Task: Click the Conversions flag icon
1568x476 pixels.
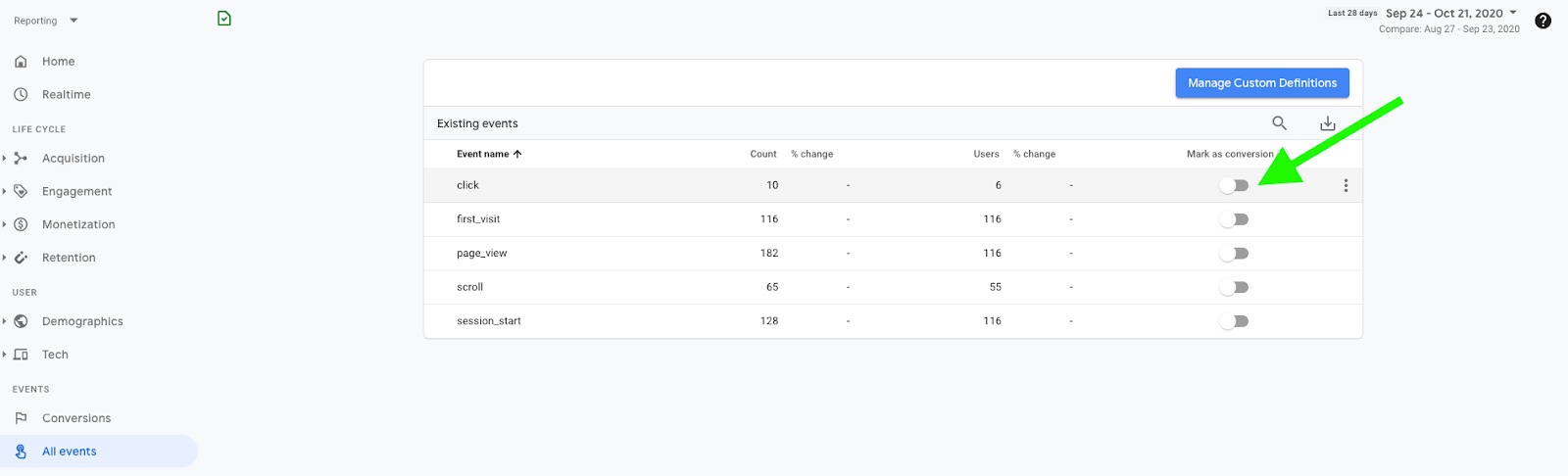Action: click(x=21, y=418)
